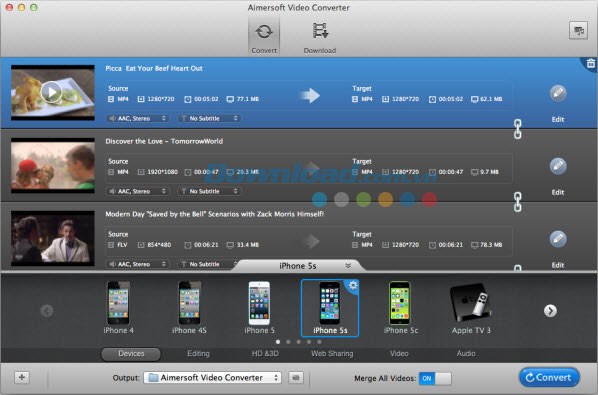Screen dimensions: 598x395
Task: Select the iPhone 5s device preset
Action: (x=330, y=308)
